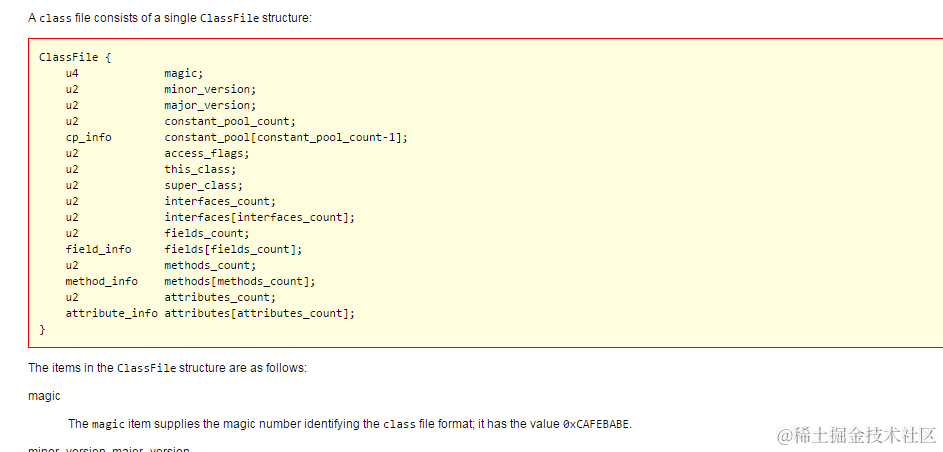Click the 'attribute_info' type name
This screenshot has width=943, height=452.
(111, 313)
